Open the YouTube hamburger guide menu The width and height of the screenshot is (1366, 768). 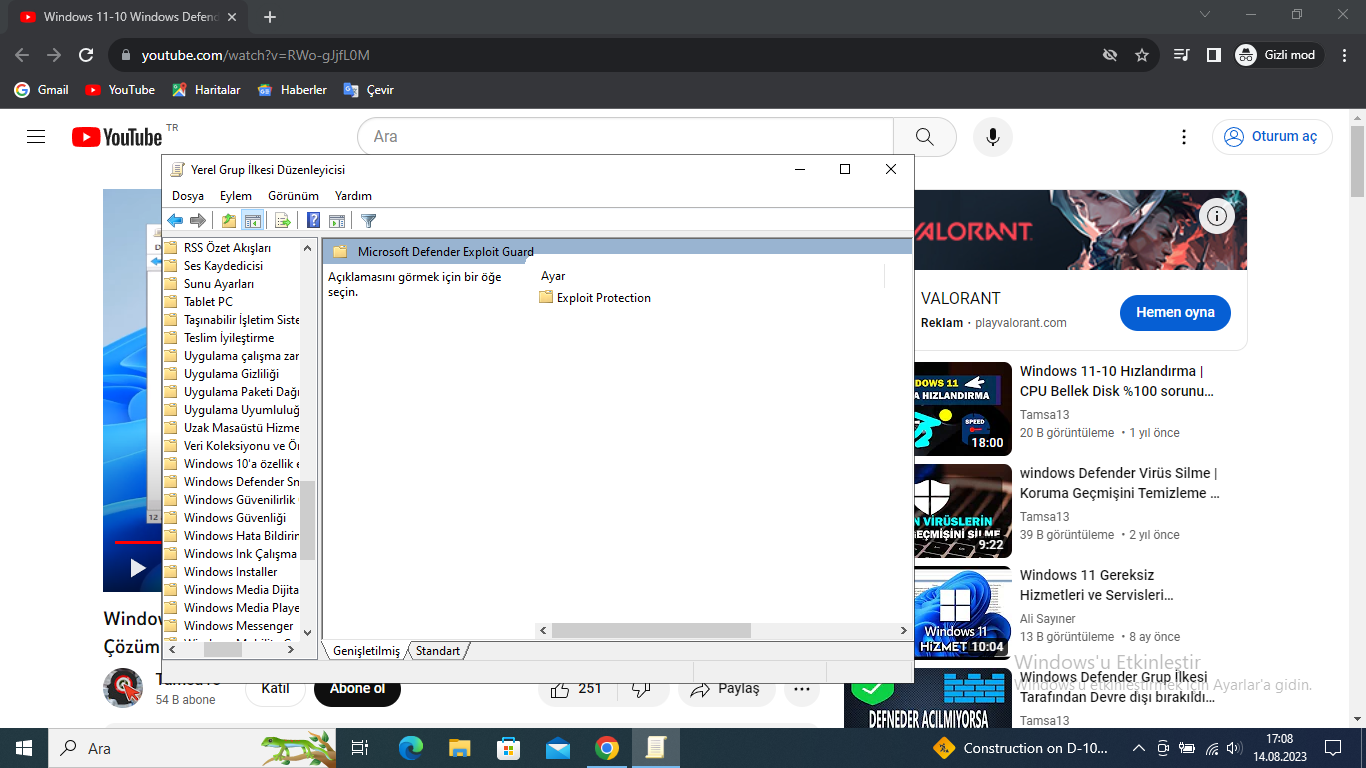[x=36, y=137]
